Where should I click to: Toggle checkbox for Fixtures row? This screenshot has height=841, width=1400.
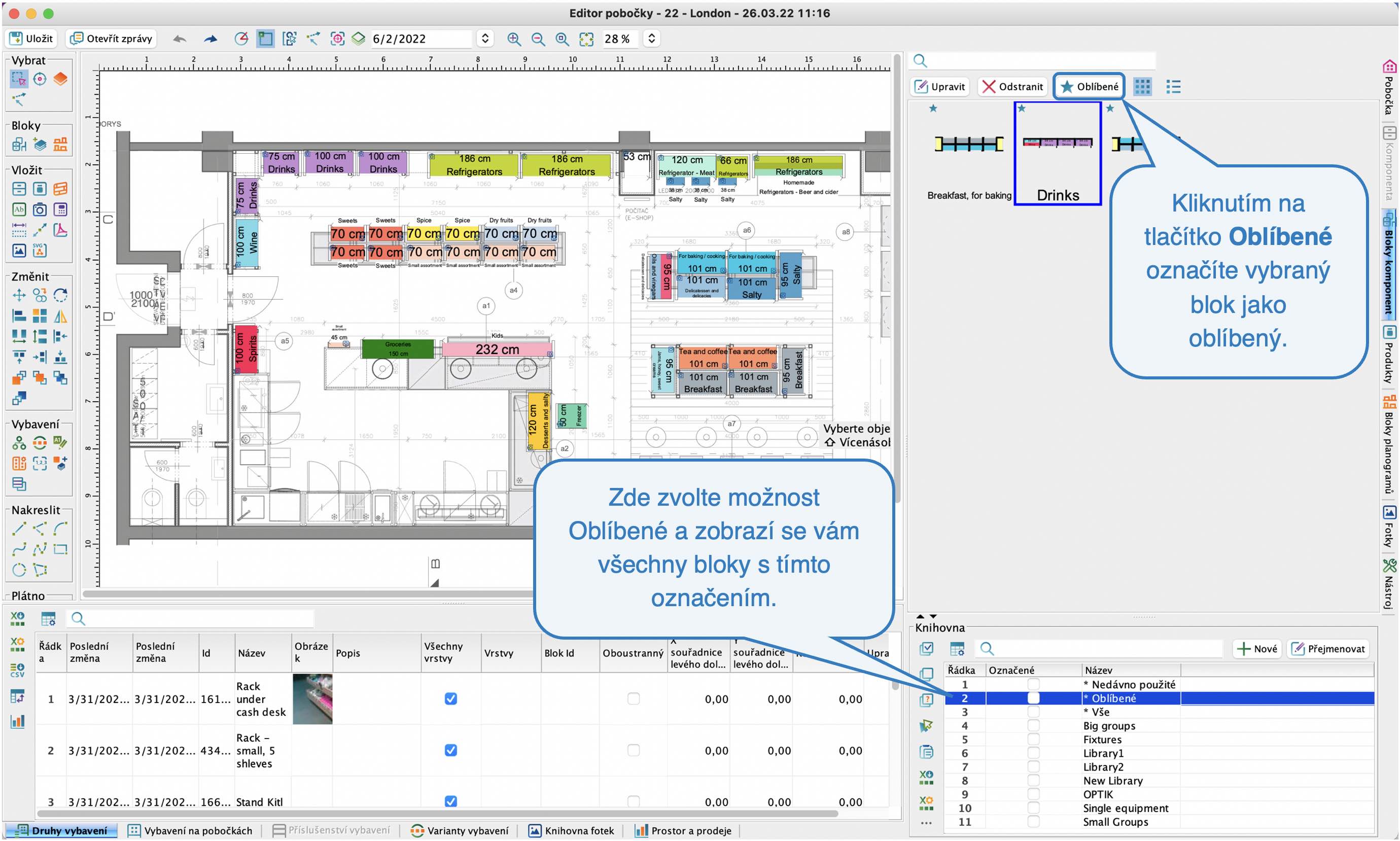(x=1033, y=740)
